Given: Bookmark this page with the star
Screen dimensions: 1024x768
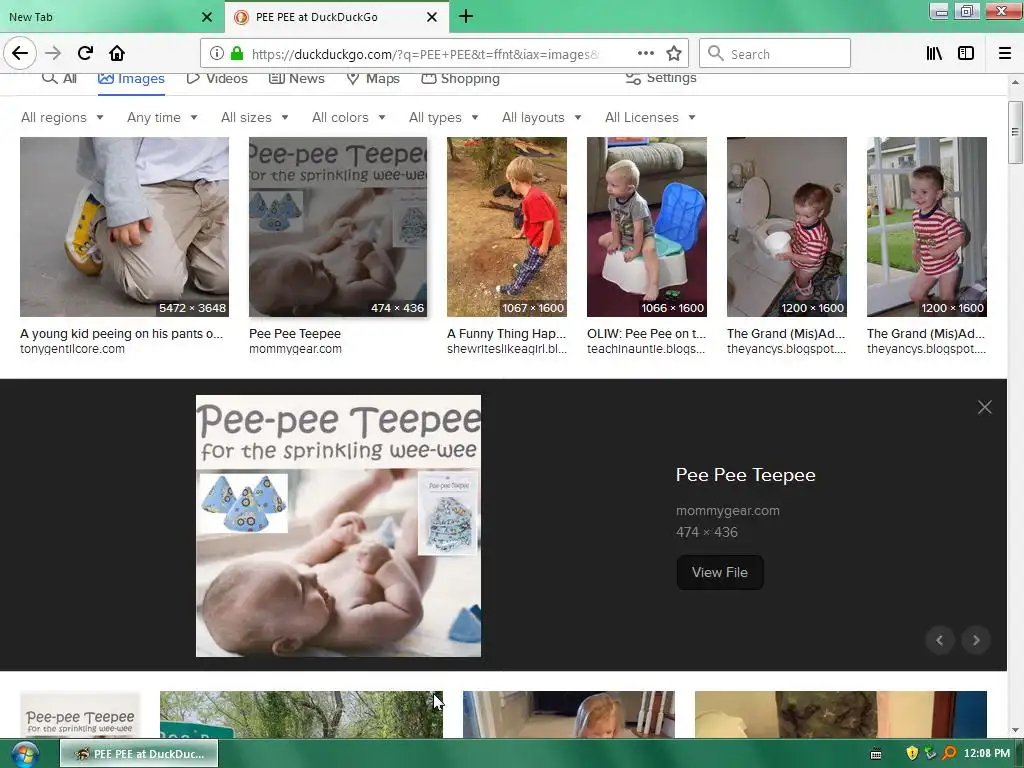Looking at the screenshot, I should tap(674, 54).
